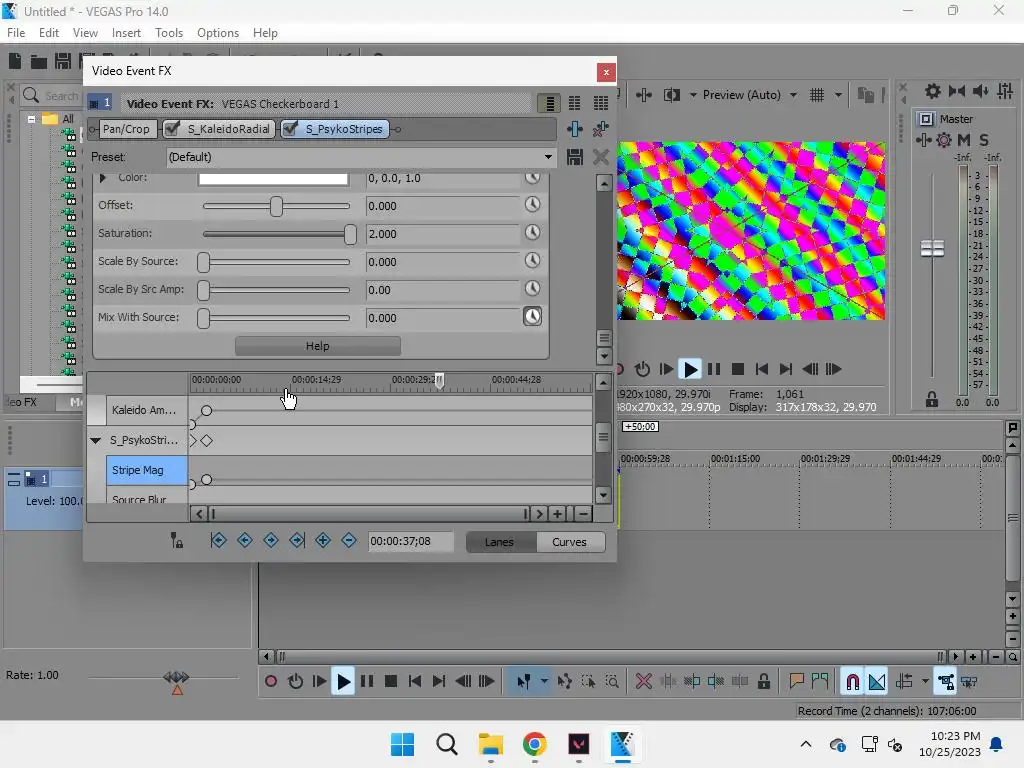Toggle the S_PsykoStripes effect checkbox
Screen dimensions: 1024x768
point(291,129)
